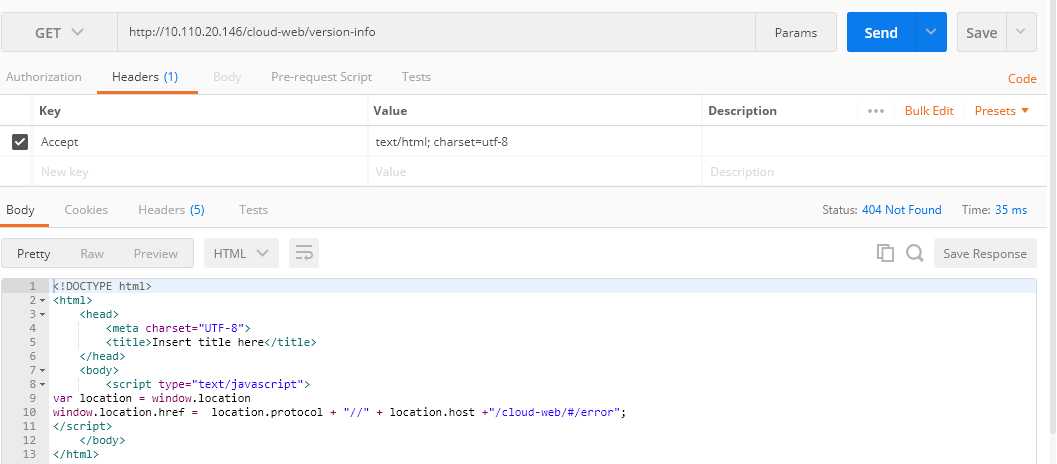
Task: Click Bulk Edit link
Action: click(x=929, y=111)
